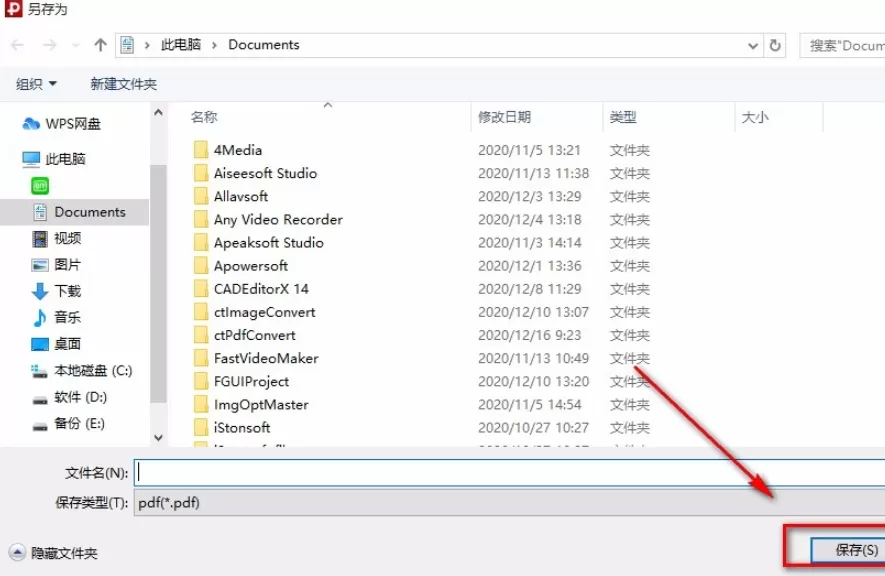Create a new folder with 新建文件夹
Image resolution: width=885 pixels, height=576 pixels.
pos(124,84)
